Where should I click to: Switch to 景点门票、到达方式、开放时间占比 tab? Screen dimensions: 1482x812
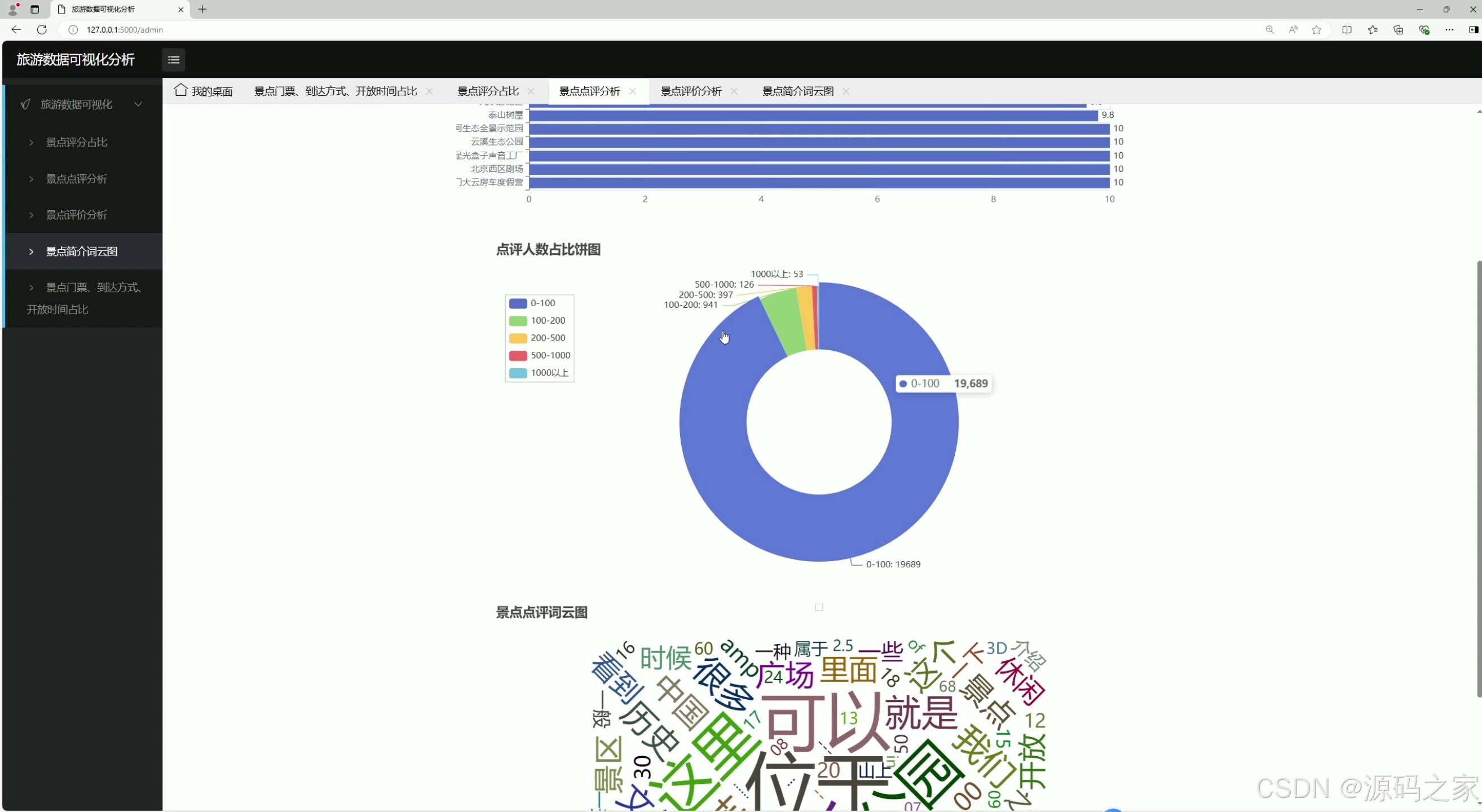pos(336,91)
